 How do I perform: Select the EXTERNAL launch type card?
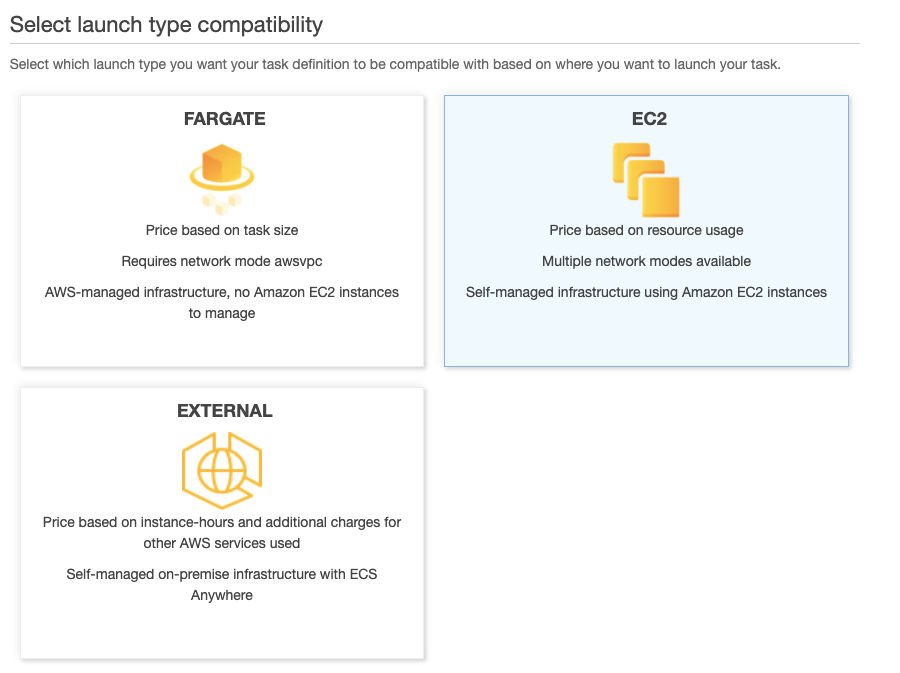222,630
